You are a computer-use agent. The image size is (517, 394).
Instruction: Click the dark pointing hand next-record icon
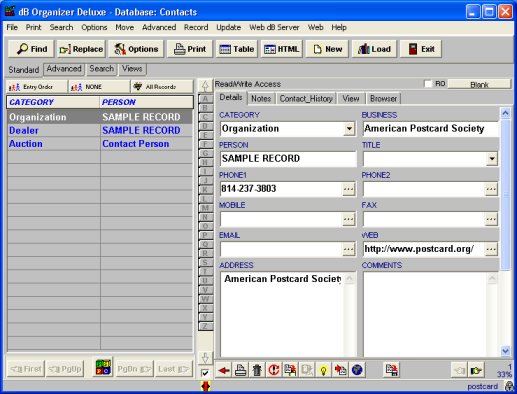pyautogui.click(x=476, y=370)
